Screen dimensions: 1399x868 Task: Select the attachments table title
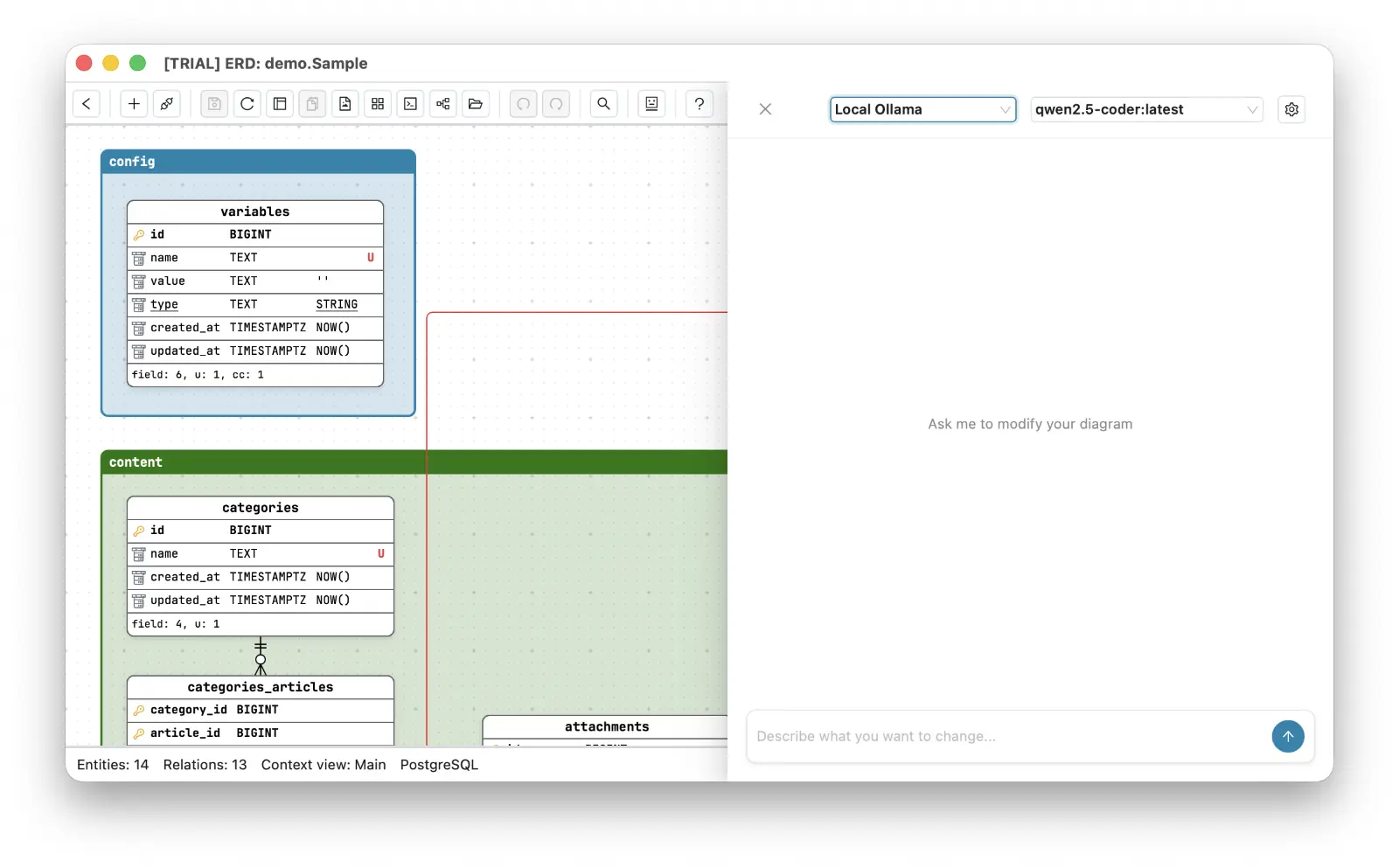tap(606, 726)
